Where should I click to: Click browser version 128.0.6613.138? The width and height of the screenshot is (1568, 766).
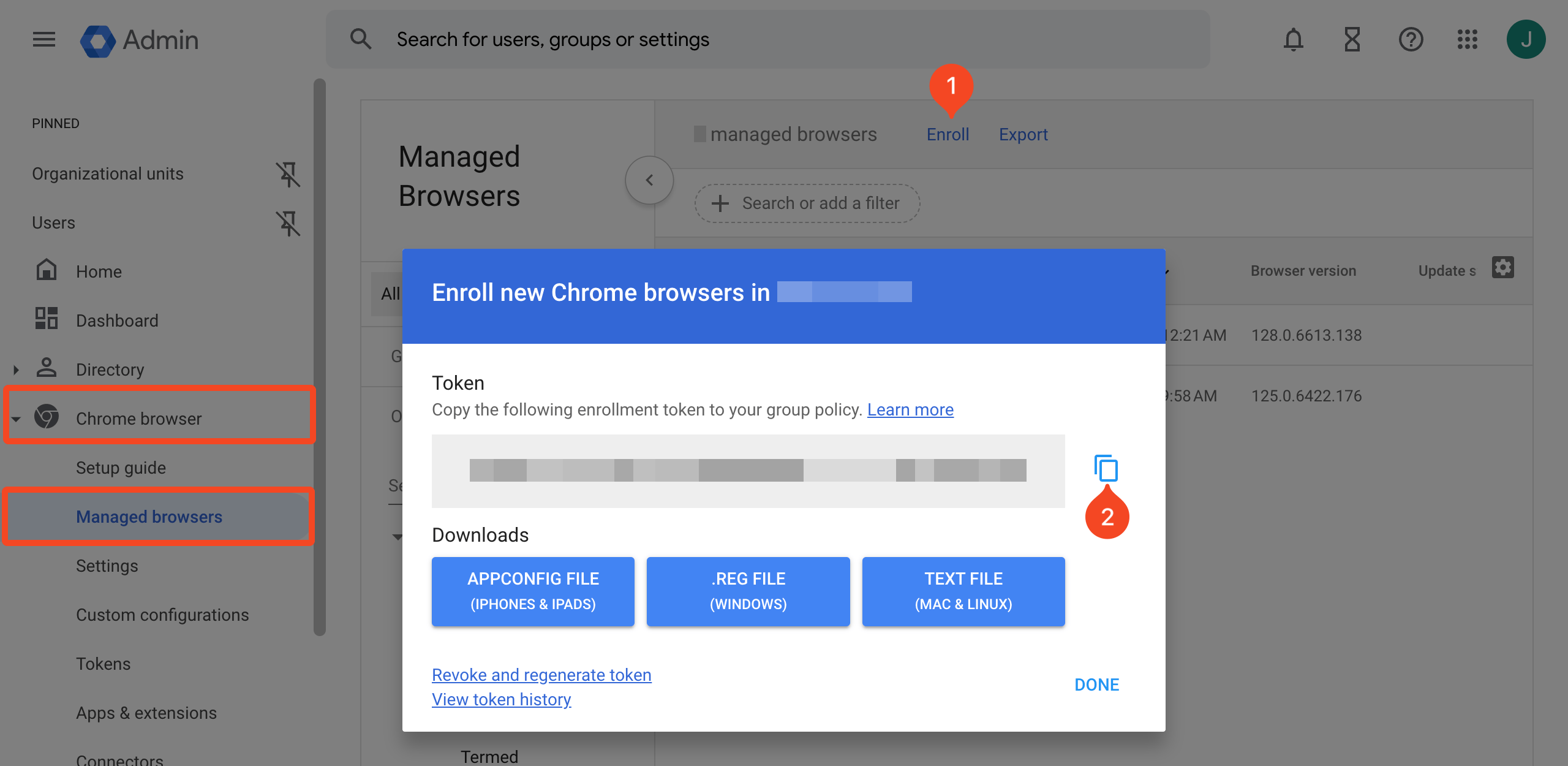coord(1306,335)
